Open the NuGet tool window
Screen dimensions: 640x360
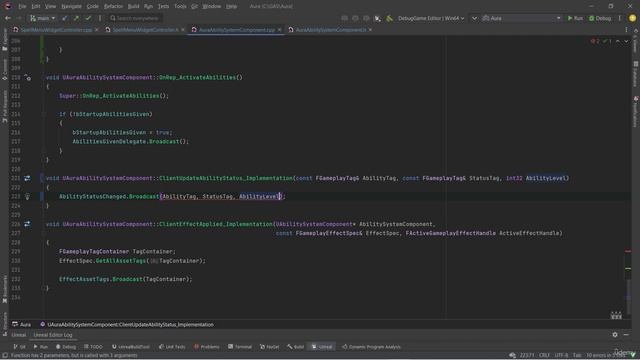coord(270,347)
